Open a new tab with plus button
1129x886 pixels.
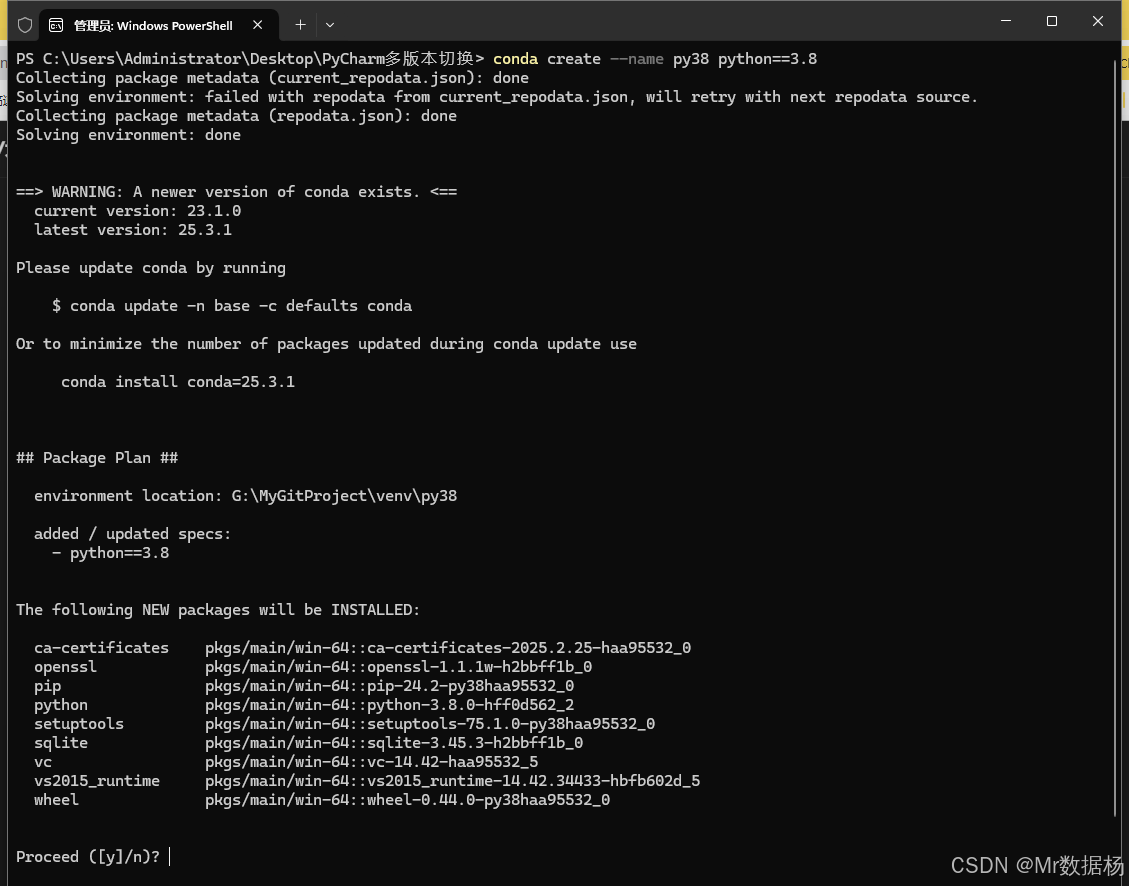click(300, 25)
